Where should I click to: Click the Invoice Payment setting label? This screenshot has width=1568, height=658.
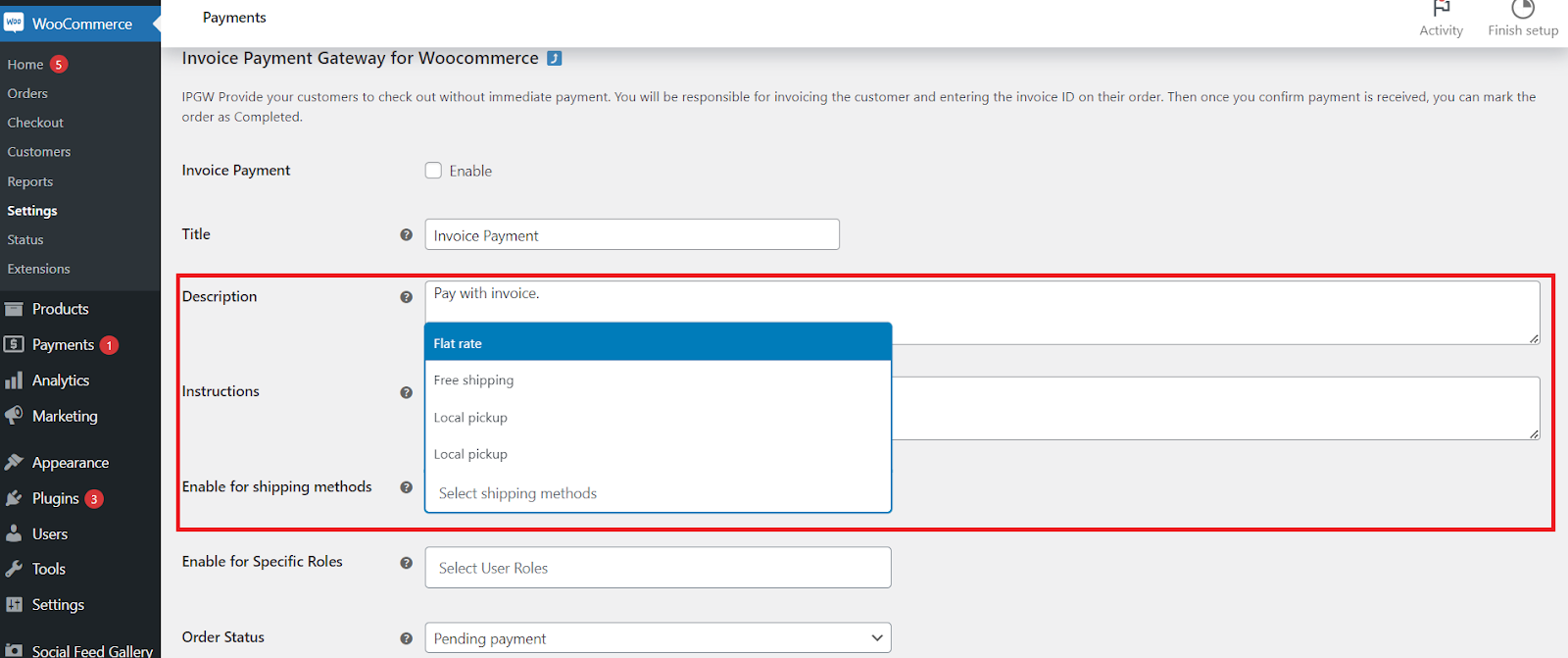click(236, 170)
